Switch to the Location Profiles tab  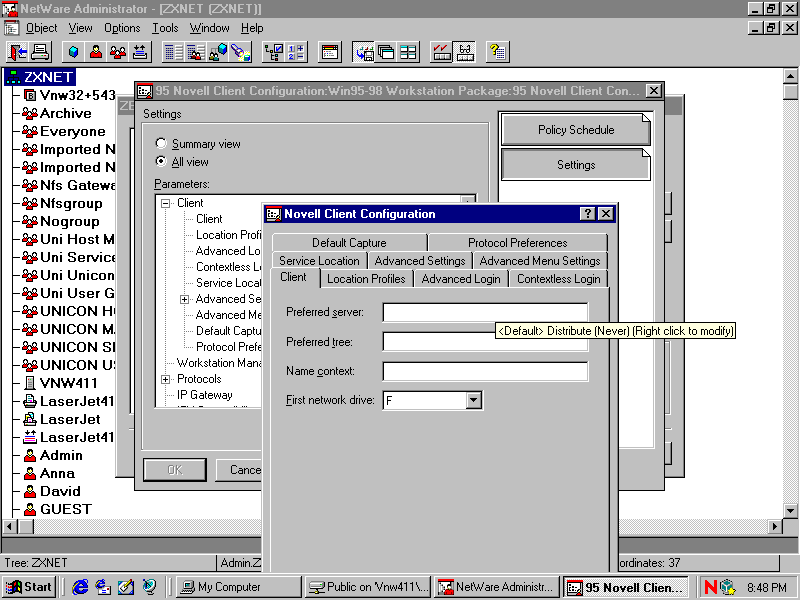tap(366, 279)
